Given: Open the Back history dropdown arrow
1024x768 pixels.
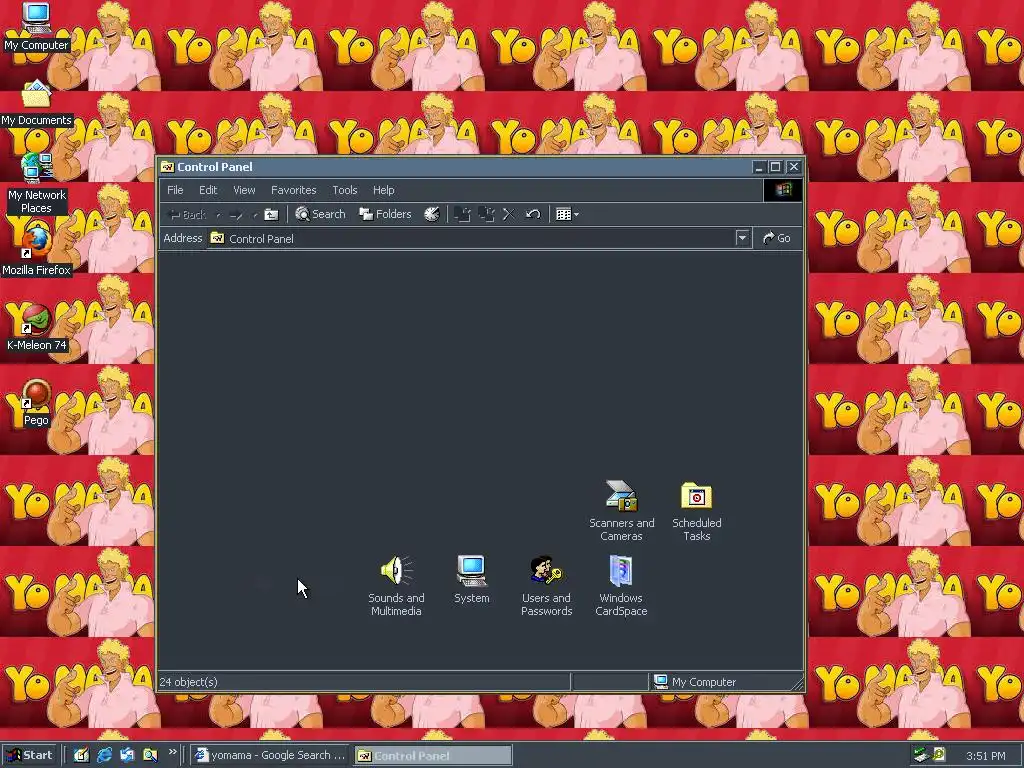Looking at the screenshot, I should (x=217, y=215).
